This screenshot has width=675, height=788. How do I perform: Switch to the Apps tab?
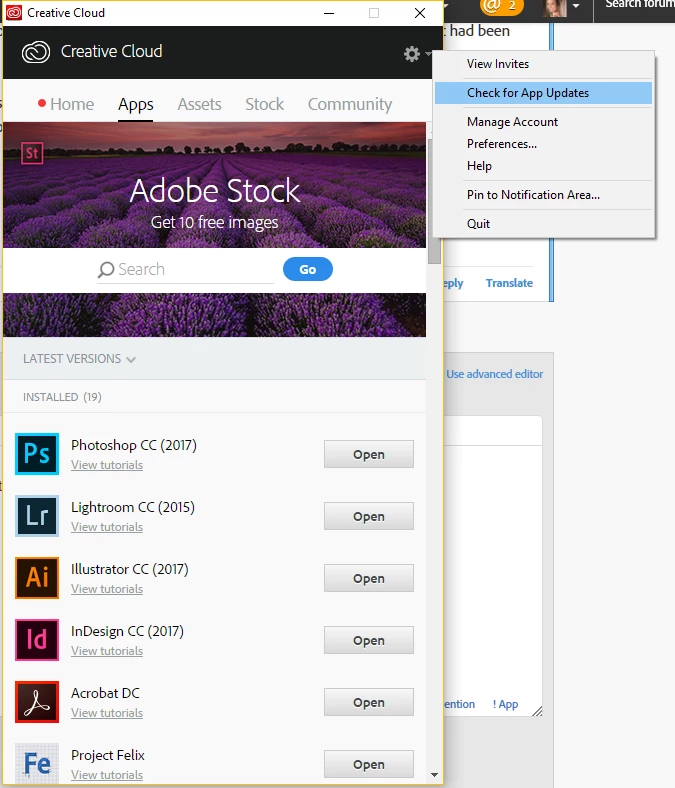click(136, 104)
